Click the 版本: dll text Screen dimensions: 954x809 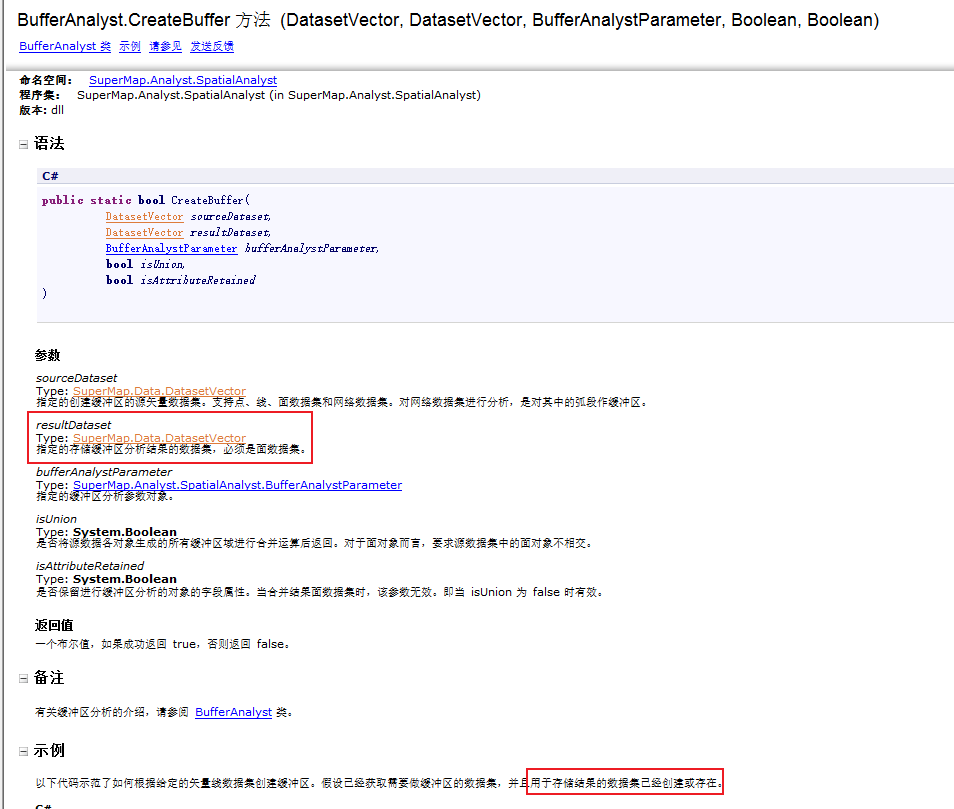click(41, 110)
